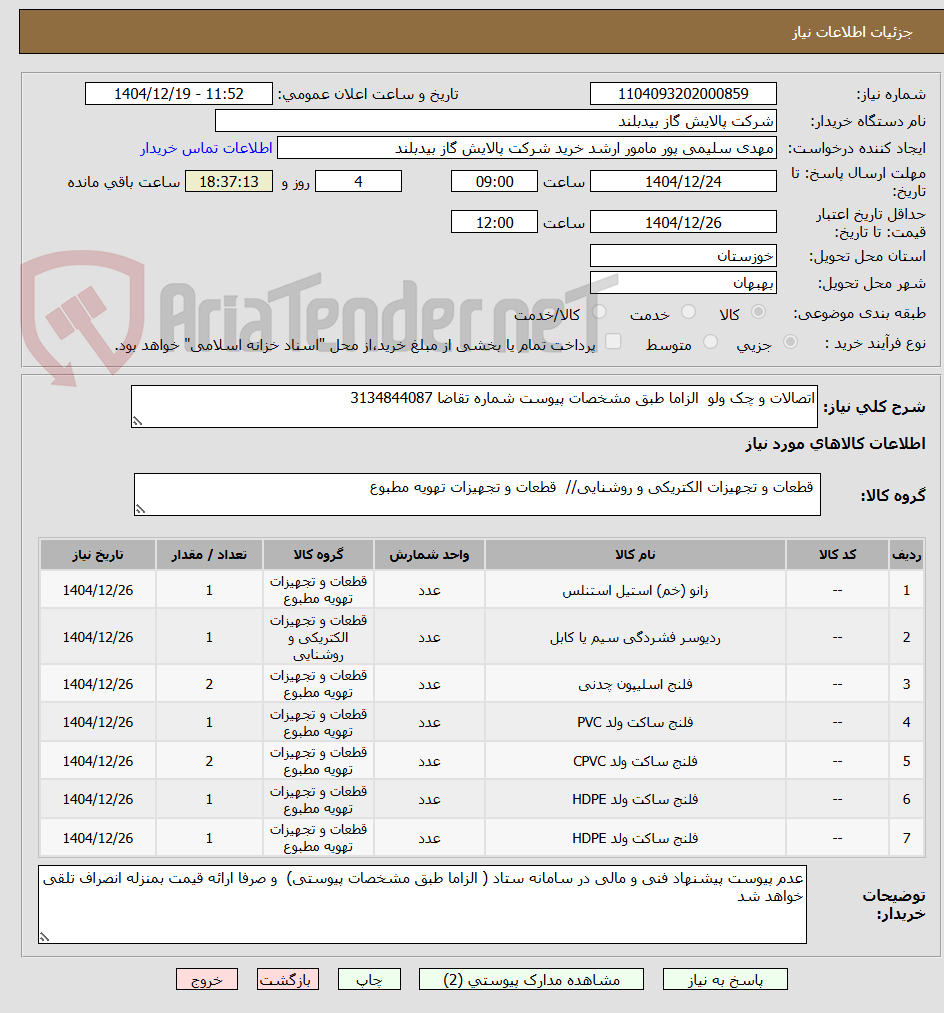Select the متوسط purchase type radio
The width and height of the screenshot is (944, 1013).
pos(710,342)
